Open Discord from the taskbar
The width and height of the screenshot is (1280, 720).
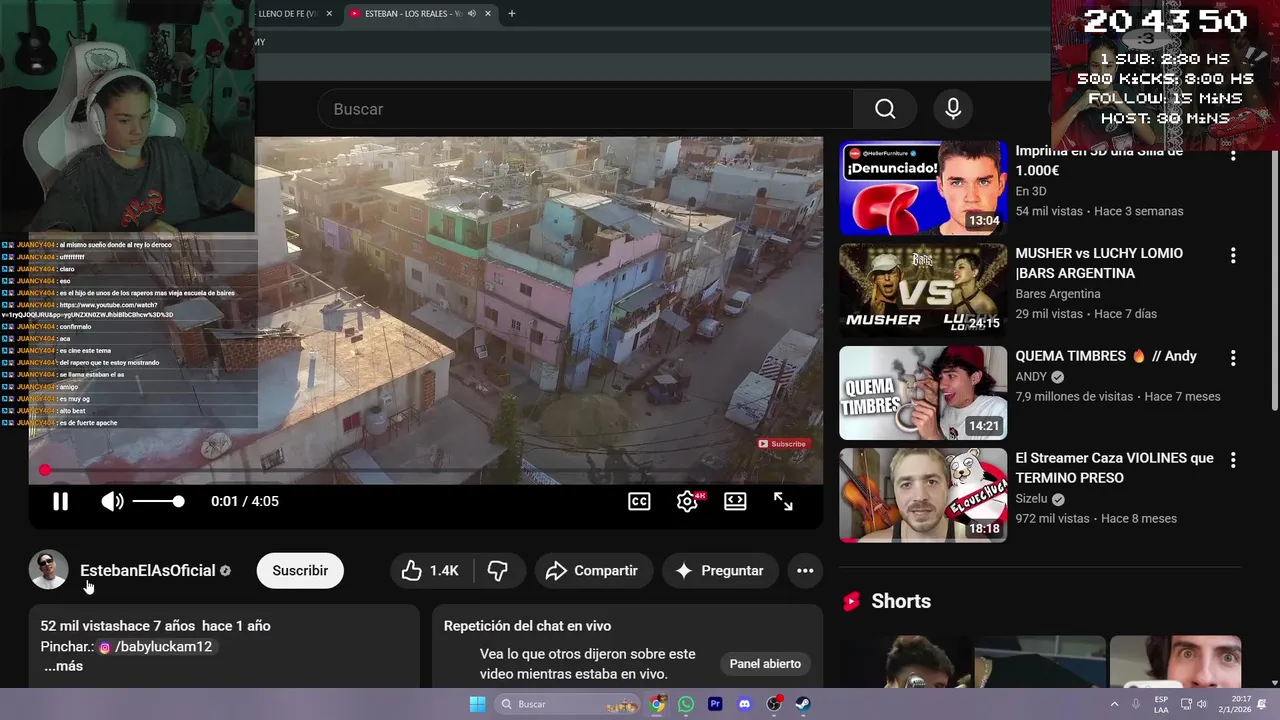click(x=744, y=704)
